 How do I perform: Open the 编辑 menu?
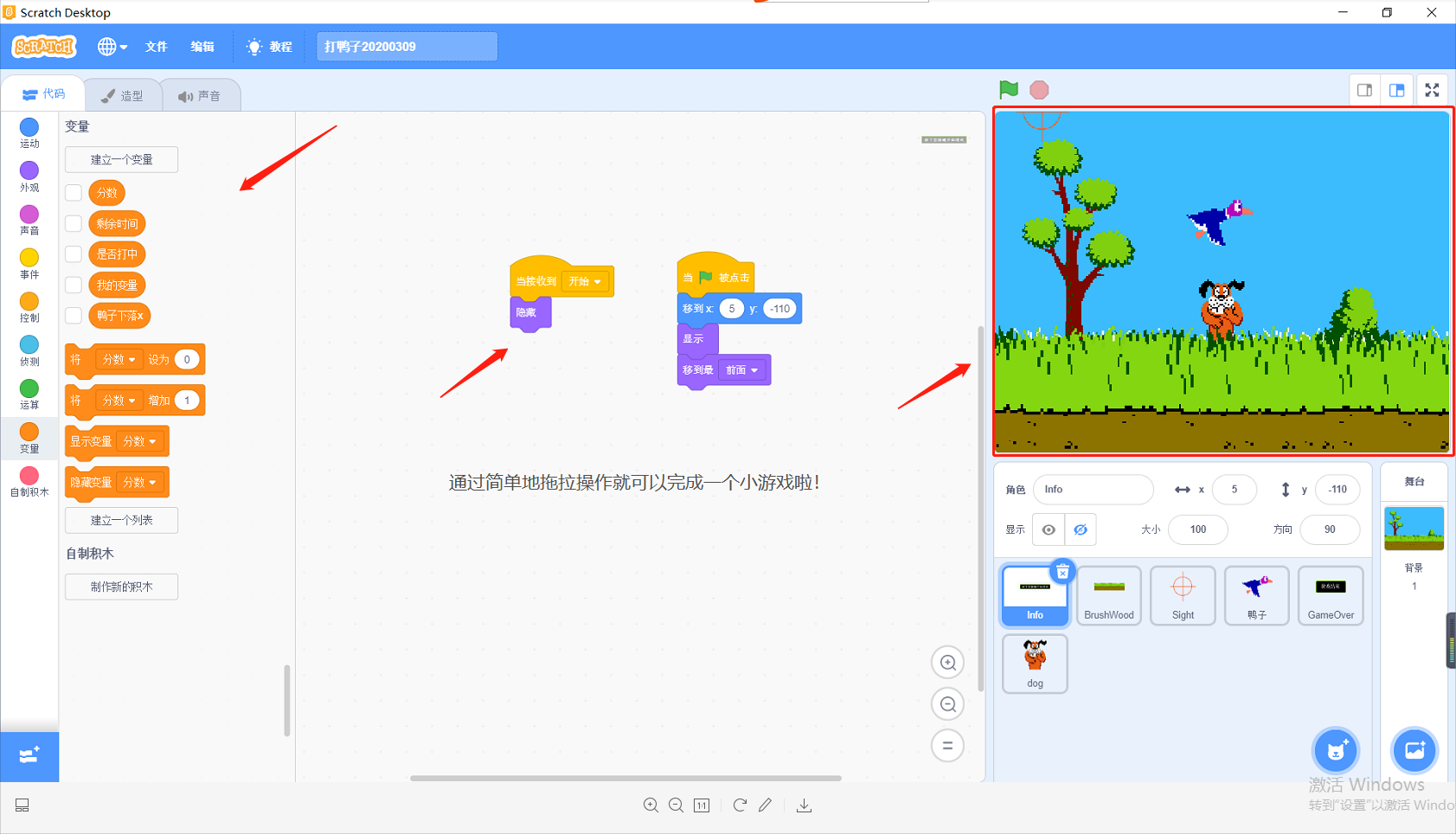tap(202, 47)
